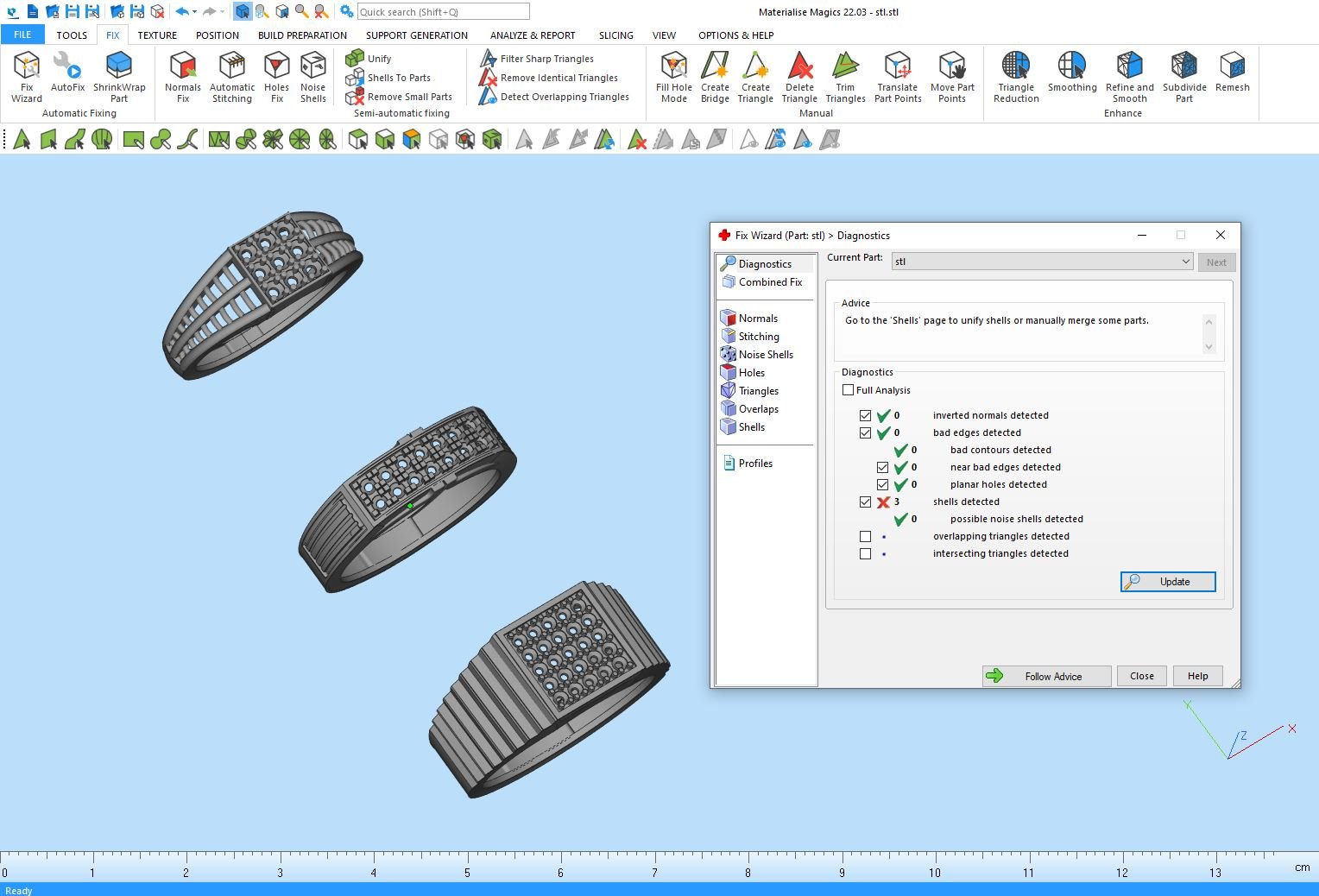Click the ShrinkWrap Part icon
Viewport: 1319px width, 896px height.
click(119, 76)
